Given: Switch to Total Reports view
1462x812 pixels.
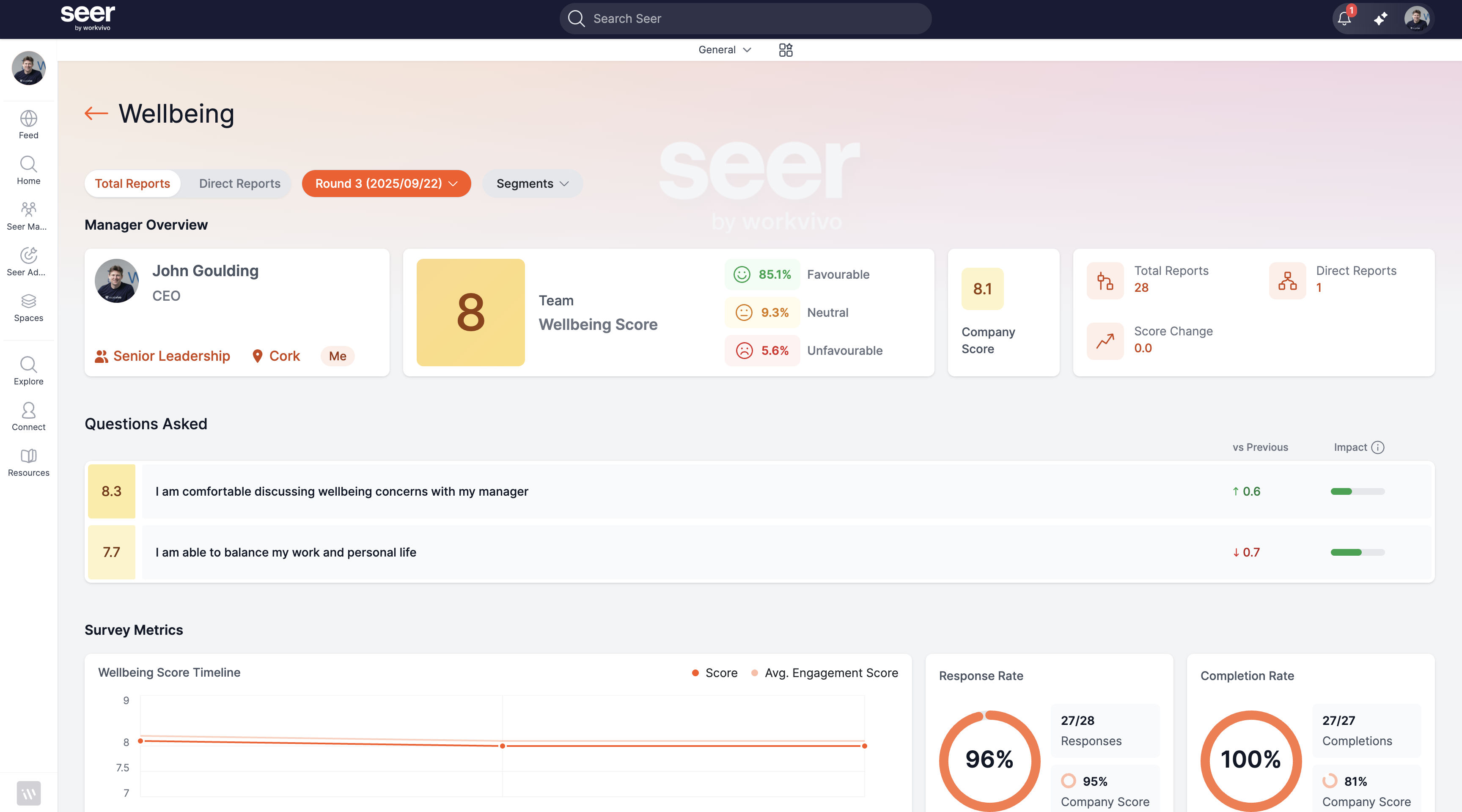Looking at the screenshot, I should 132,184.
